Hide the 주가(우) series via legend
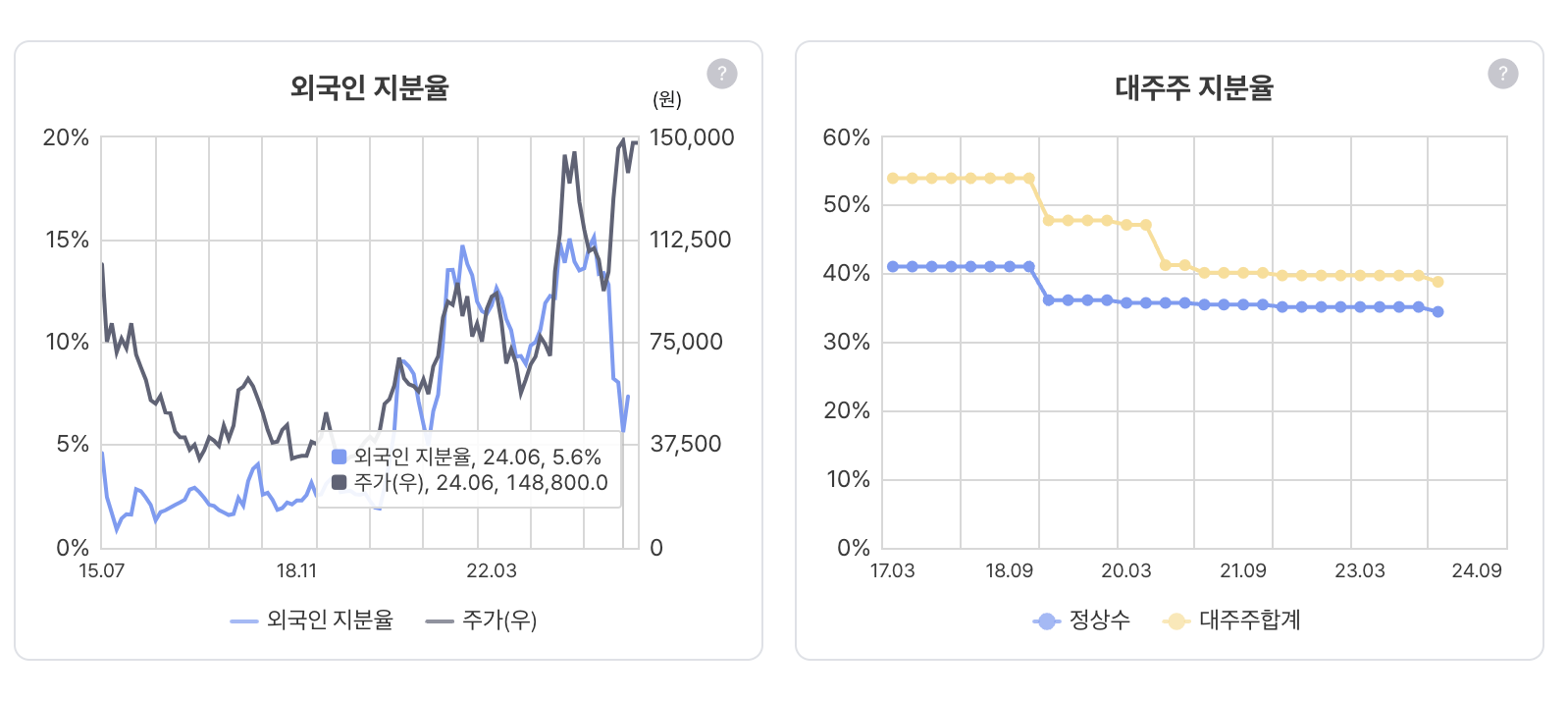The width and height of the screenshot is (1568, 701). 481,620
